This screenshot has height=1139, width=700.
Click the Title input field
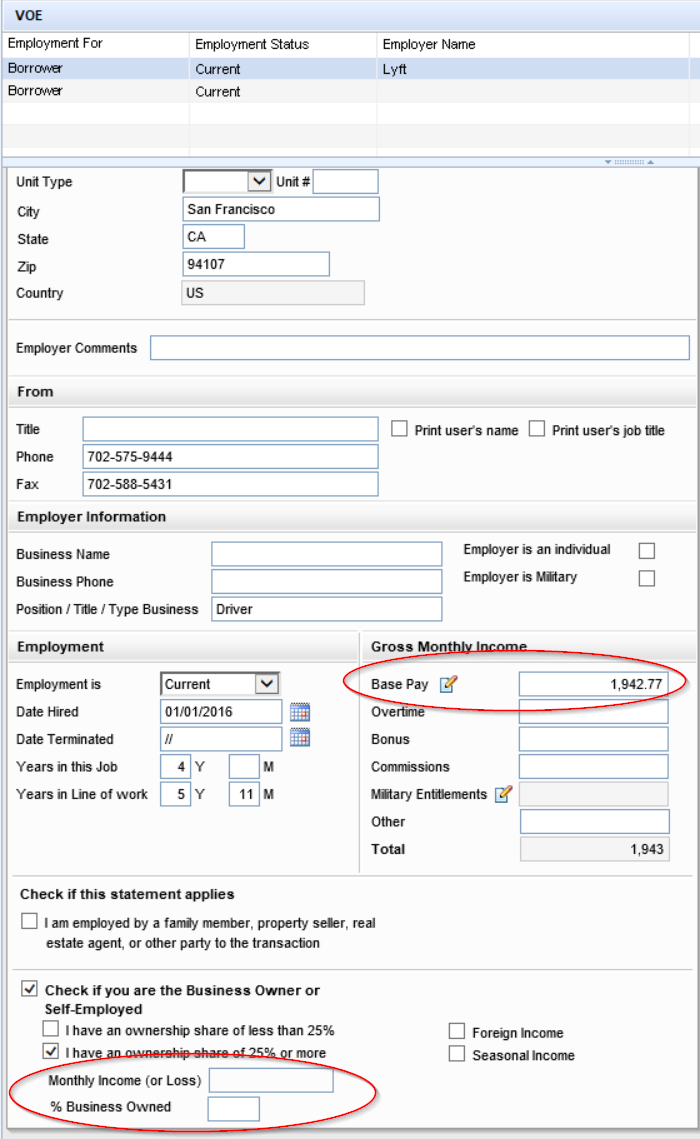coord(230,429)
